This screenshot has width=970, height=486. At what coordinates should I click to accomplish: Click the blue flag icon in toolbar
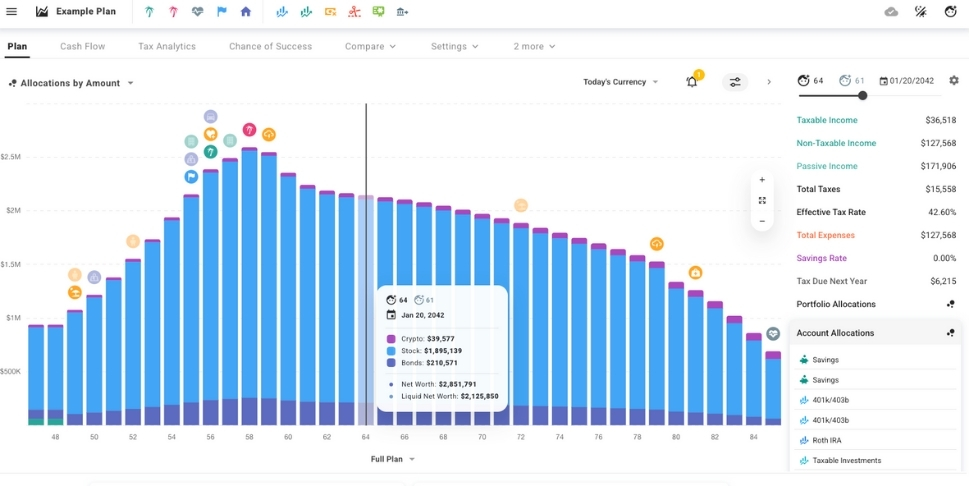click(222, 12)
